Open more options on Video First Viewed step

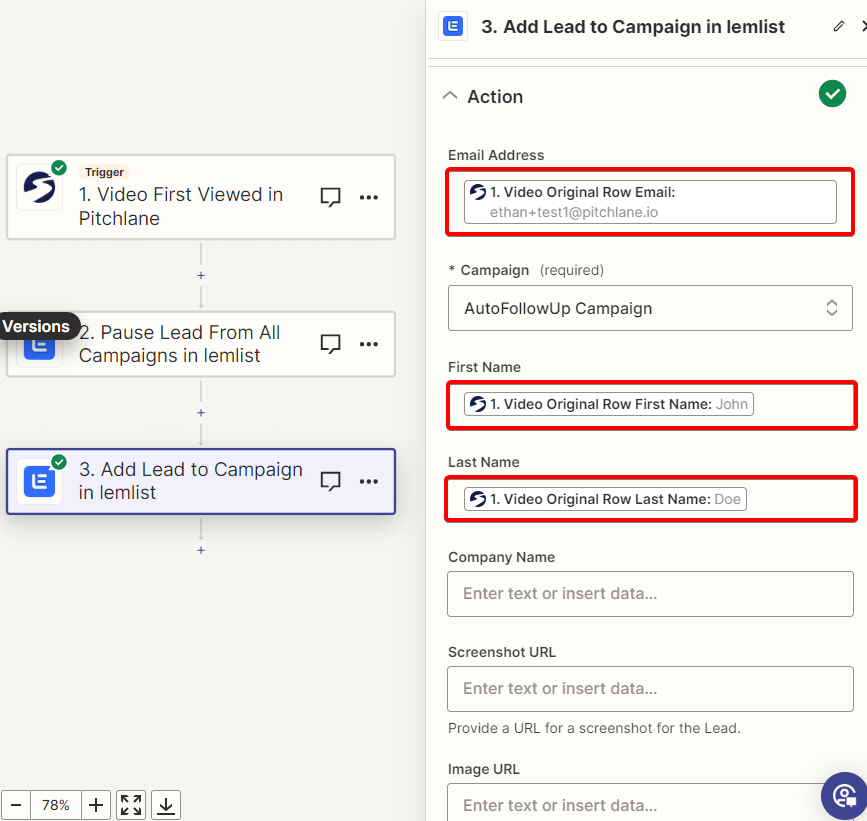[369, 197]
